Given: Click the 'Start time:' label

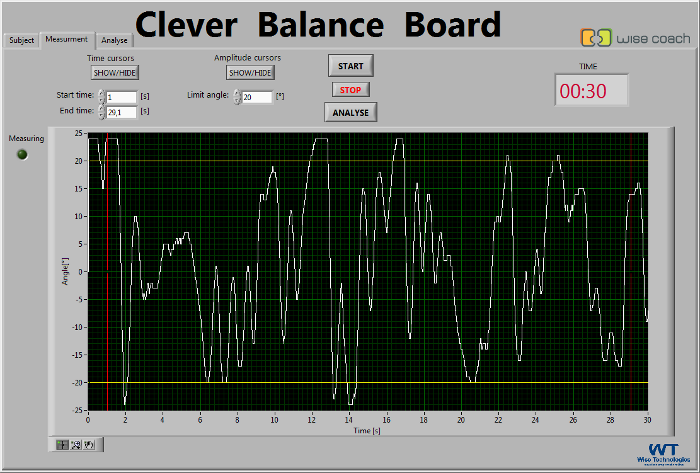Looking at the screenshot, I should tap(75, 95).
